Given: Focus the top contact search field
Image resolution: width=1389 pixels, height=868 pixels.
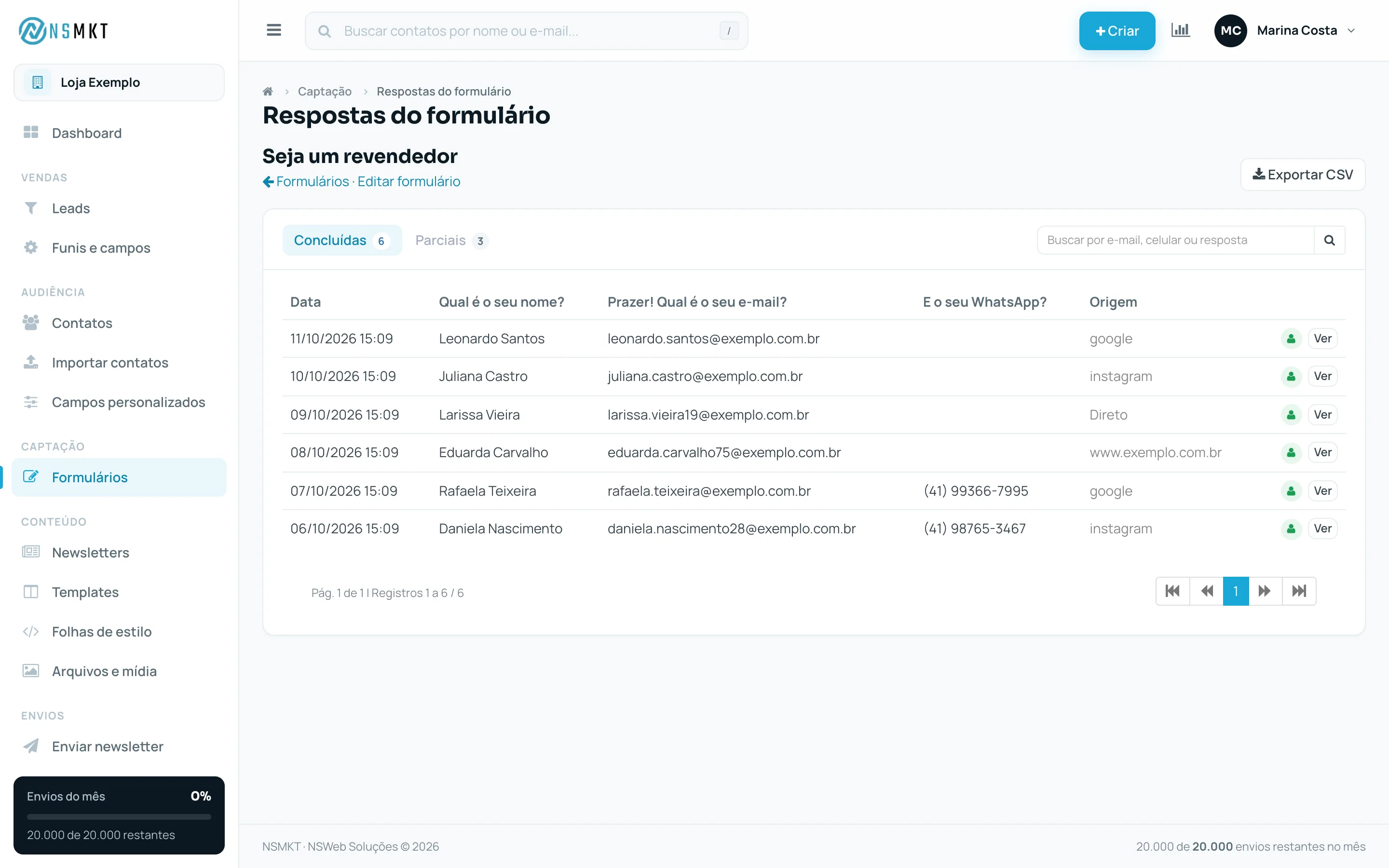Looking at the screenshot, I should (526, 31).
